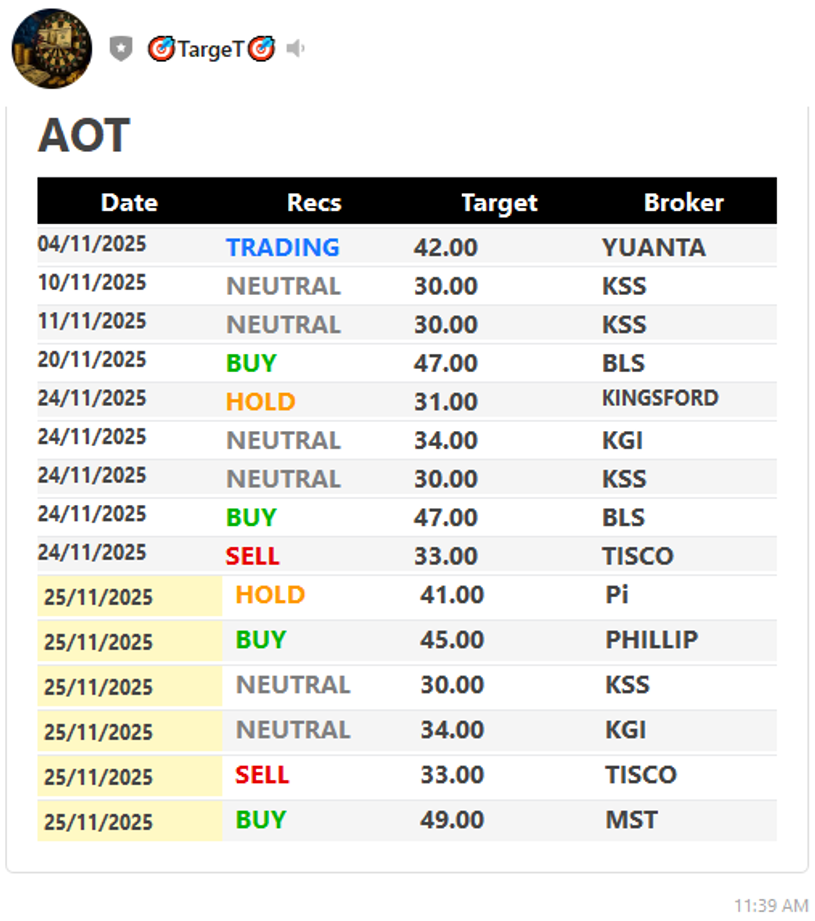Click the 04/11/2025 date cell
Screen dimensions: 815x921
pos(92,244)
